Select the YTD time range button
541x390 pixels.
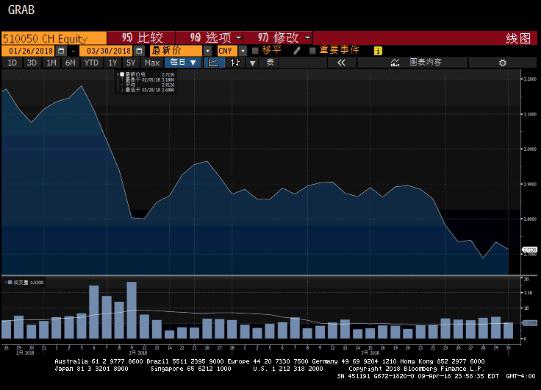tap(91, 63)
